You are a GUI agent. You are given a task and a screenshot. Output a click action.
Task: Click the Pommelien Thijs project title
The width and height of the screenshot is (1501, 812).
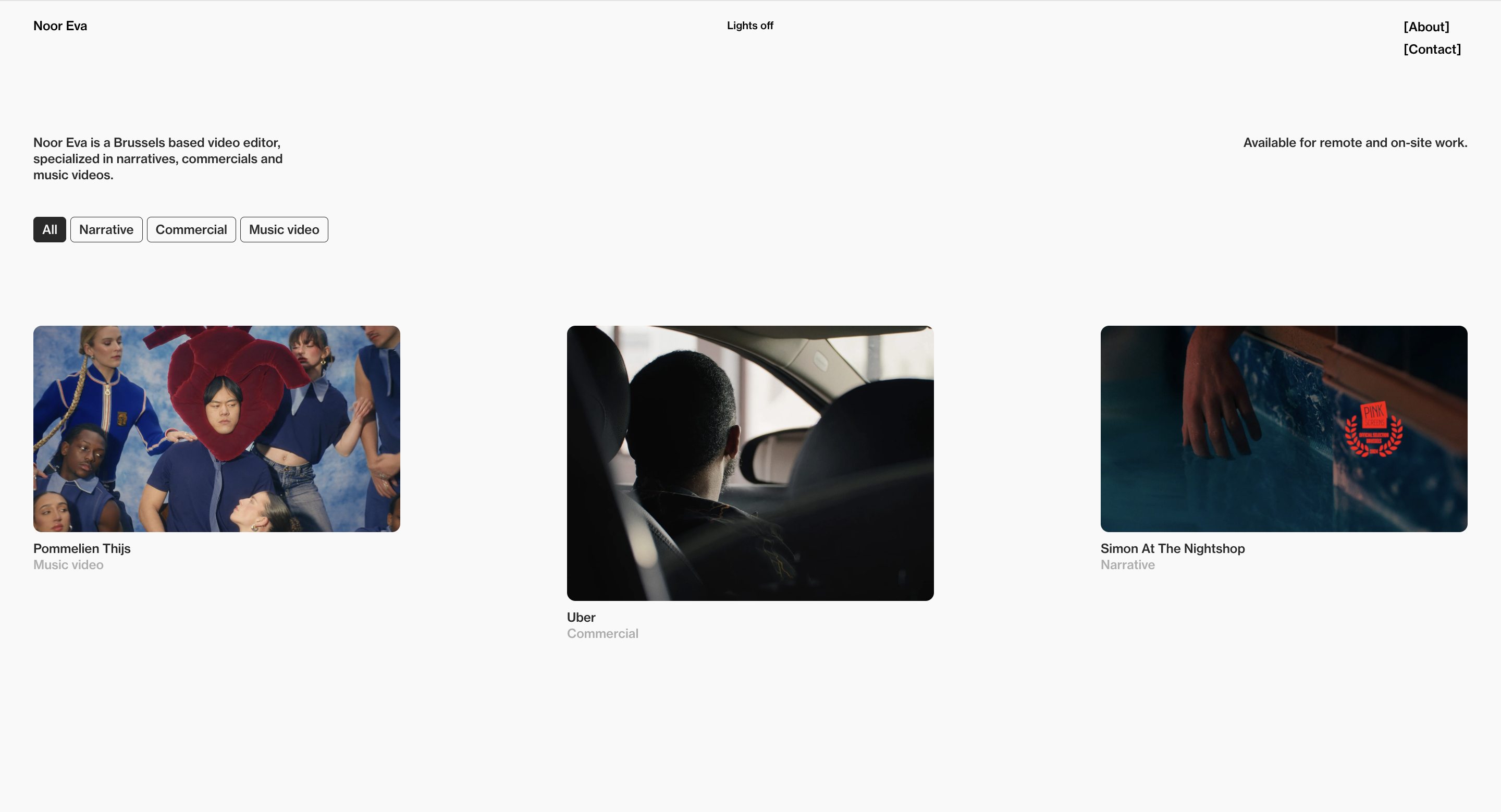tap(82, 548)
